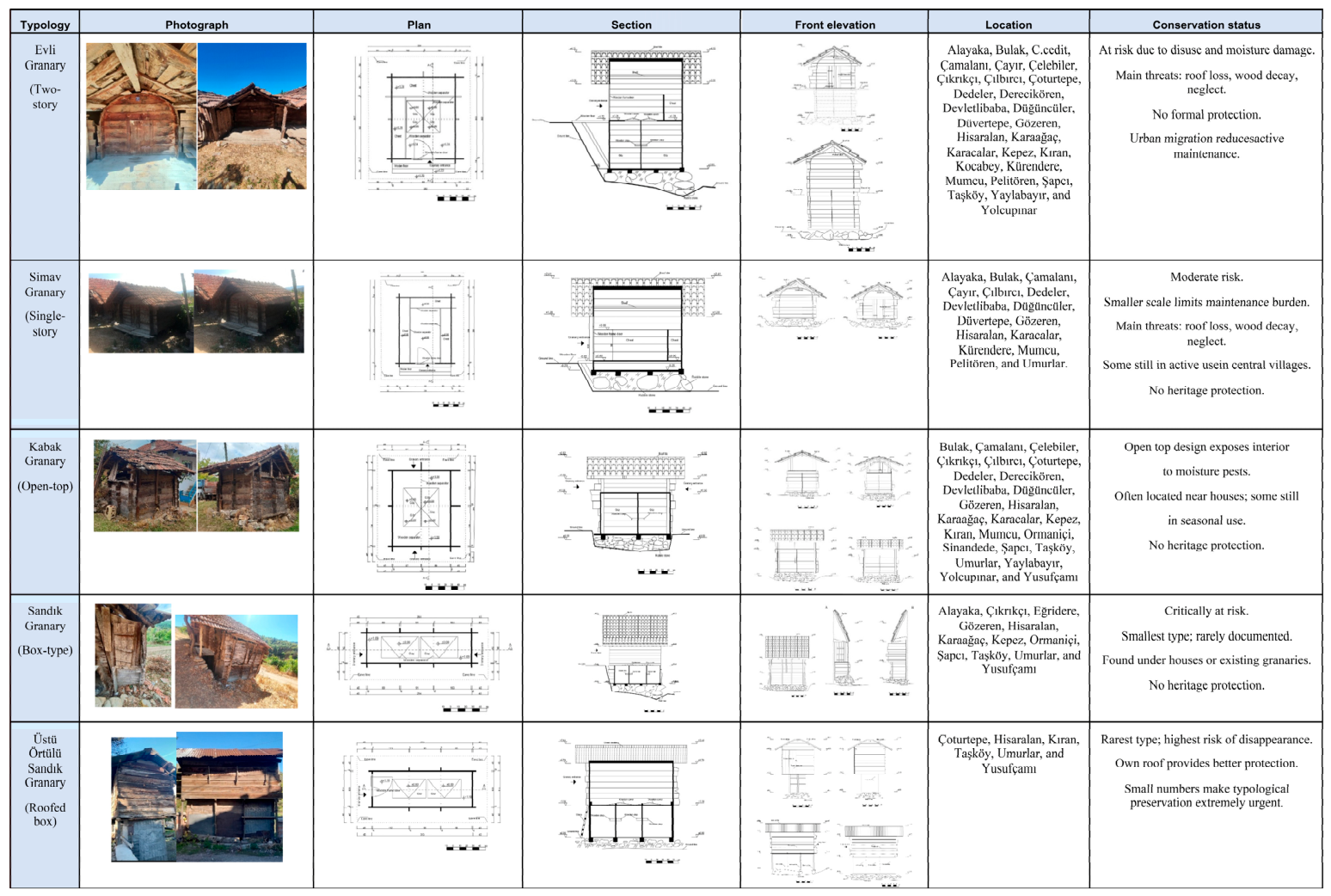
Task: Select the "Location" column header
Action: (x=1009, y=25)
